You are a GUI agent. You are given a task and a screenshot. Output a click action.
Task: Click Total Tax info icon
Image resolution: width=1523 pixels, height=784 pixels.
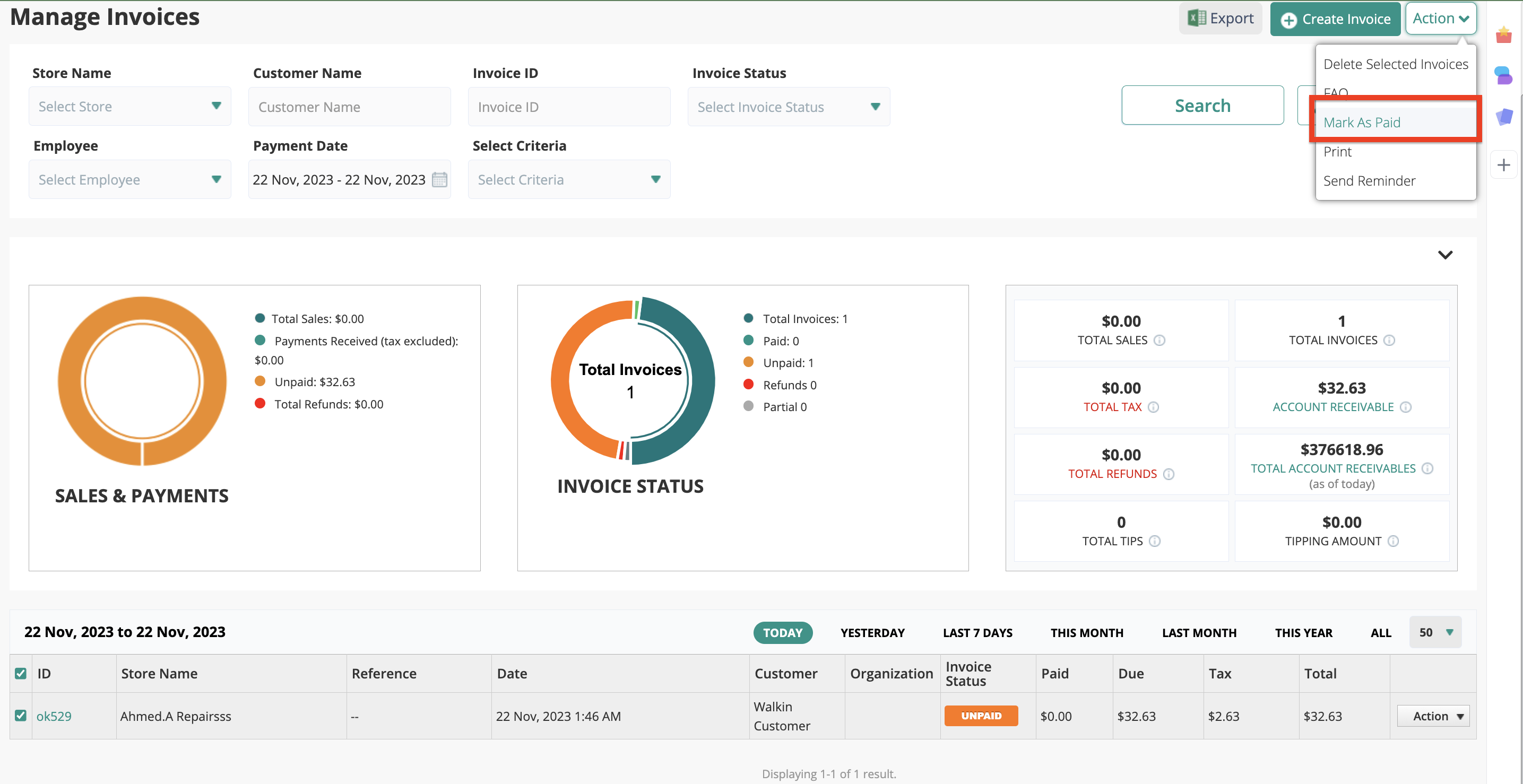[1153, 407]
